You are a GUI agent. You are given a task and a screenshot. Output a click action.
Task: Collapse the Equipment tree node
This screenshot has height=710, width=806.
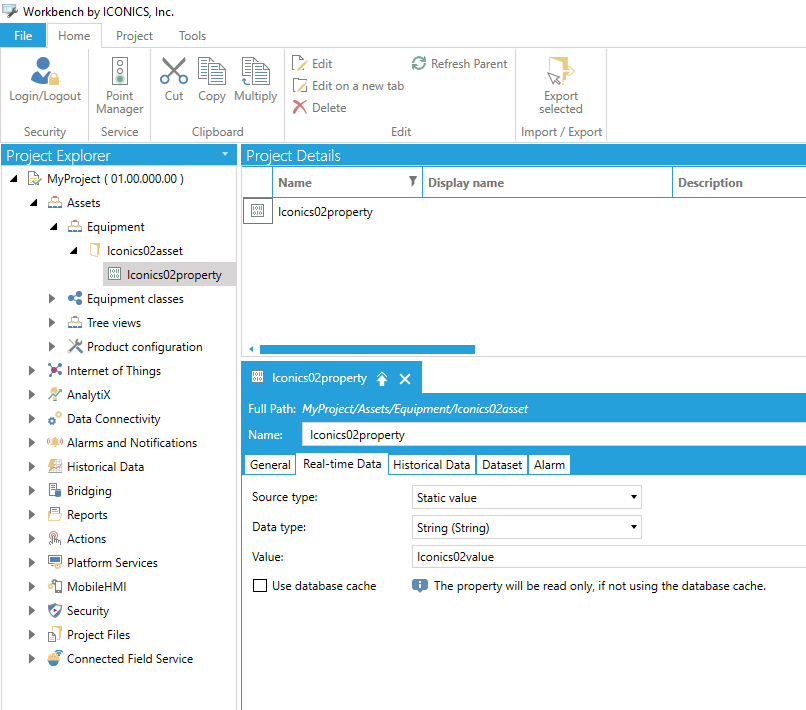(54, 227)
